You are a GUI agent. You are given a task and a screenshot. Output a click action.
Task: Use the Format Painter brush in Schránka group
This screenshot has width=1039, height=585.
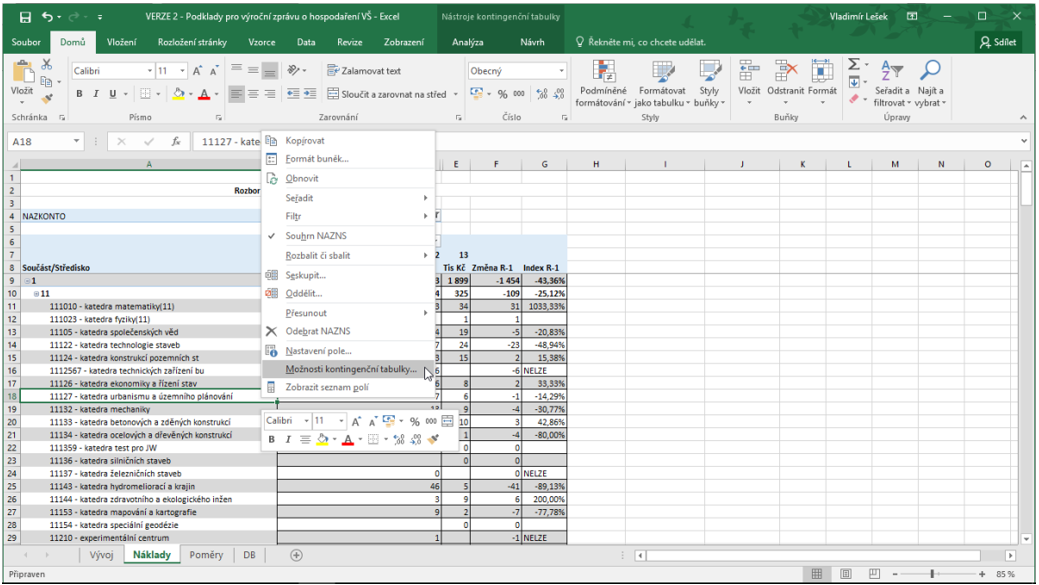[x=46, y=99]
